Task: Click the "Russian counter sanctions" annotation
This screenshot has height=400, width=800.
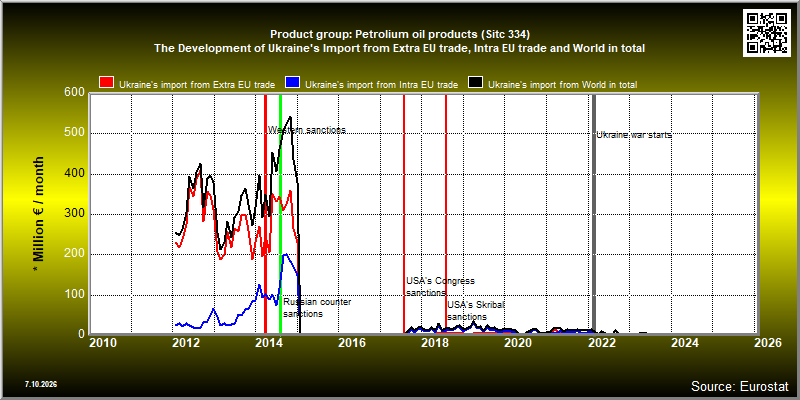Action: [317, 308]
